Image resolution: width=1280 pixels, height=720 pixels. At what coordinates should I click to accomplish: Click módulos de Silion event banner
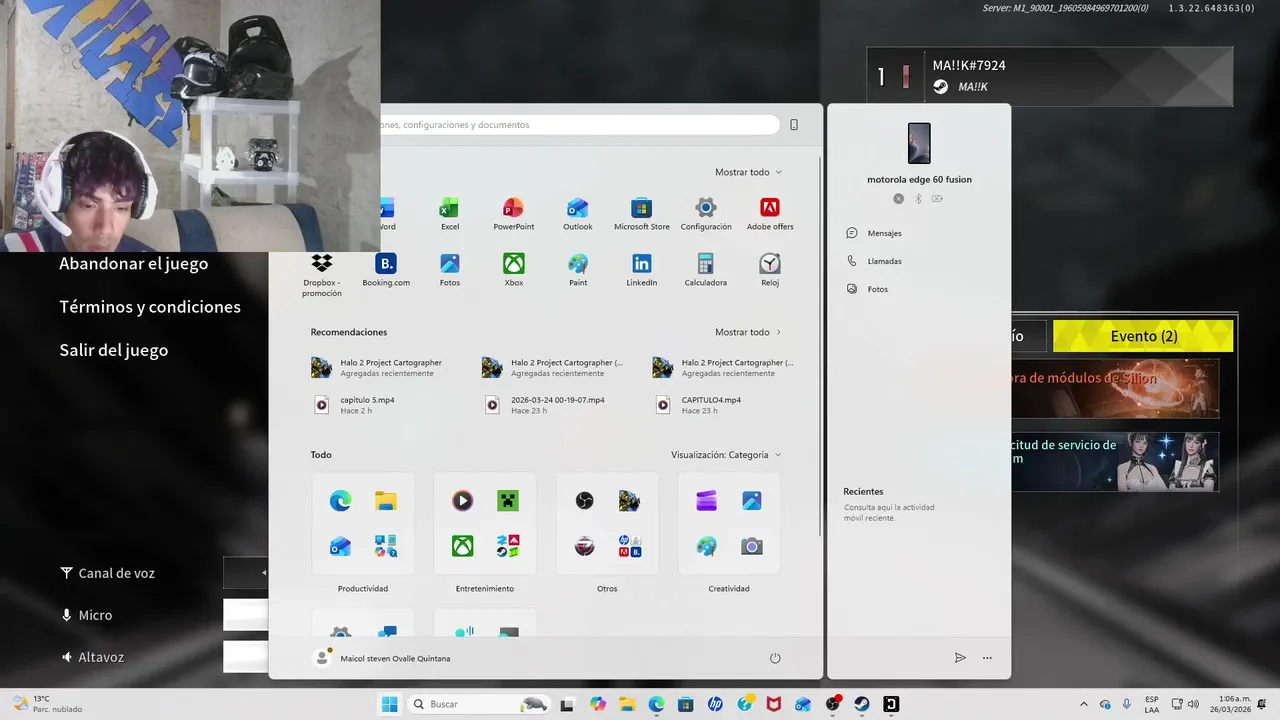(1115, 388)
